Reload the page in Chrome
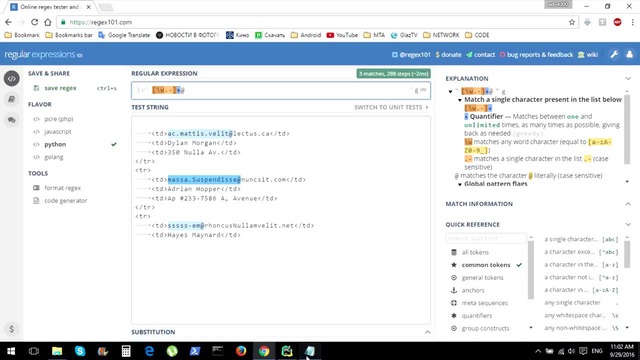 click(35, 22)
